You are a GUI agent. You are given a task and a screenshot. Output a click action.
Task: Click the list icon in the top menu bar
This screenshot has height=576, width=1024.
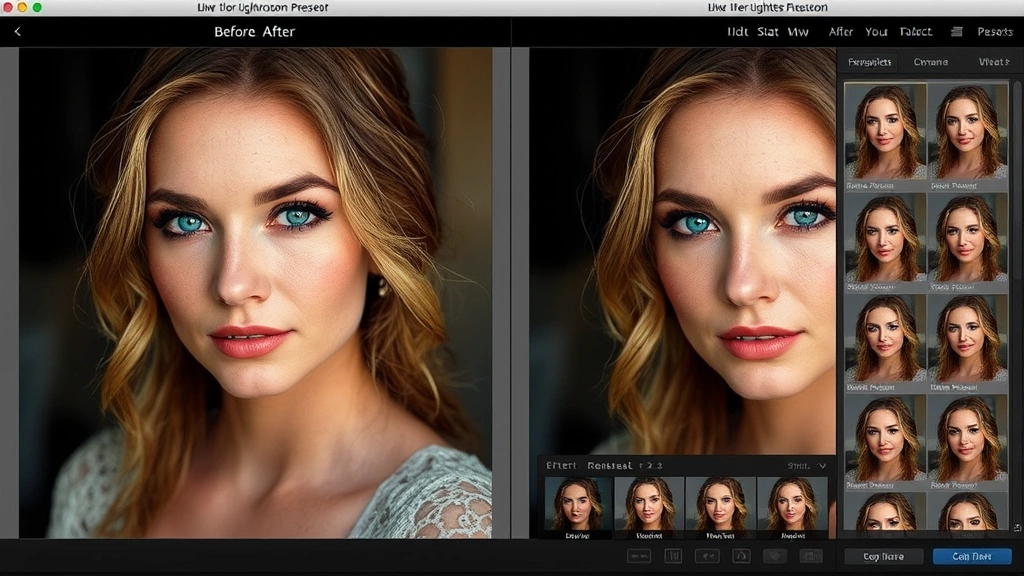coord(957,33)
